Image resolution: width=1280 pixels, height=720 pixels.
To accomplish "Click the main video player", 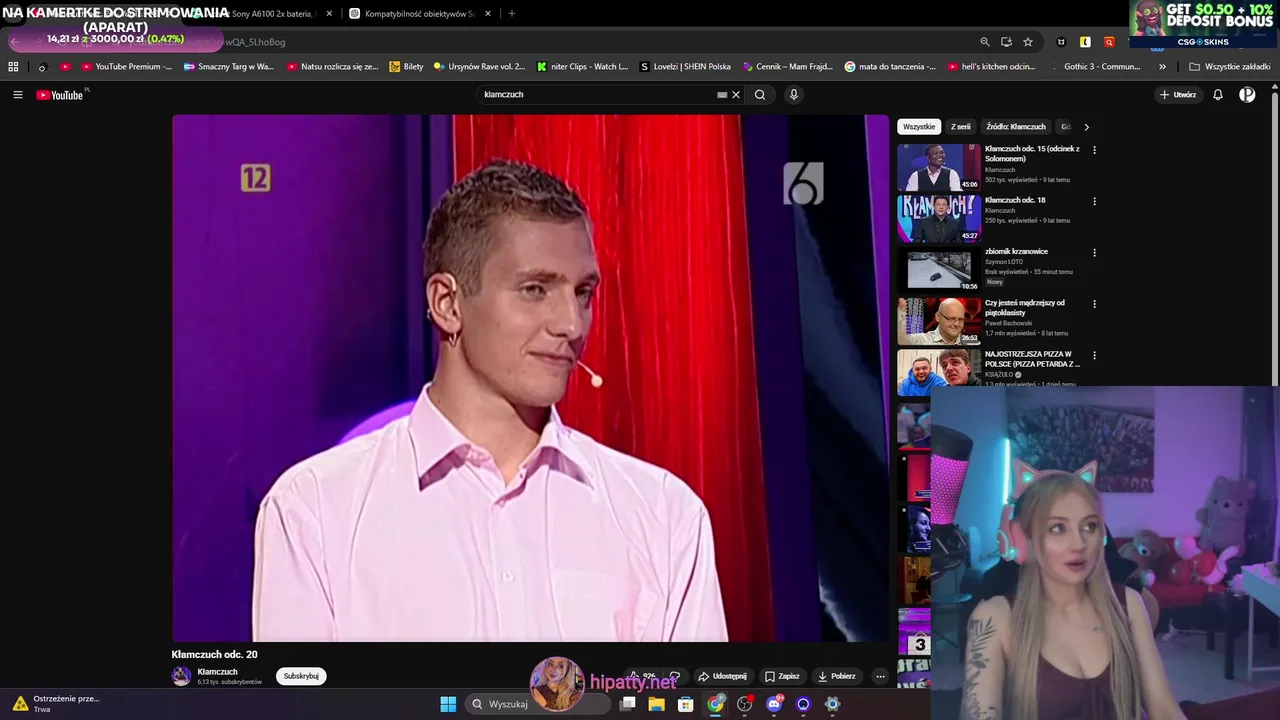I will 530,378.
